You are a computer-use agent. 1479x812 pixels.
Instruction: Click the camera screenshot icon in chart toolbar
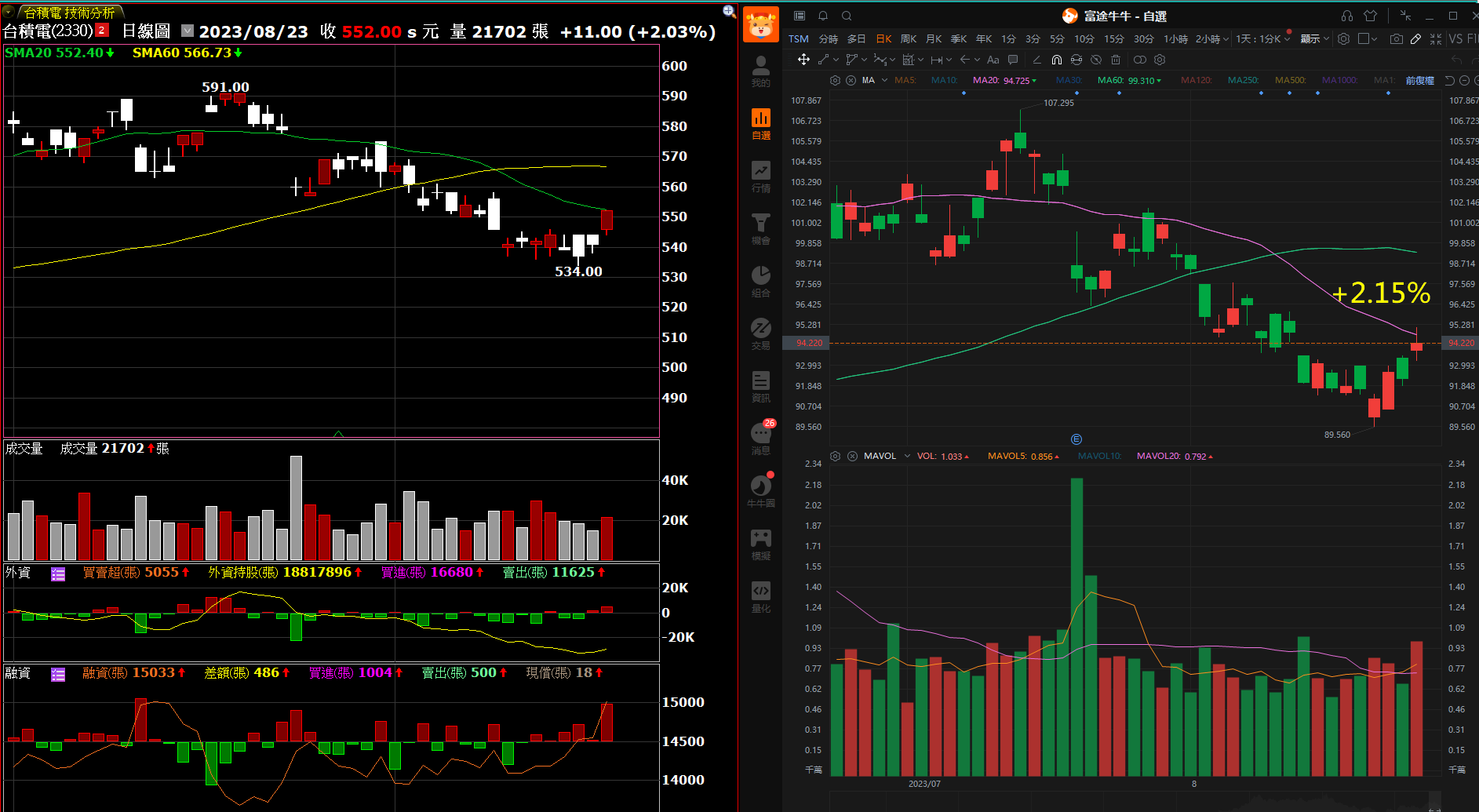[x=1396, y=38]
